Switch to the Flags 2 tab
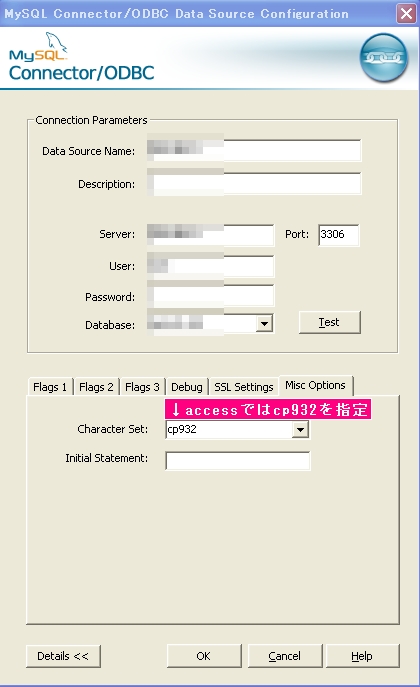The height and width of the screenshot is (687, 420). [96, 387]
